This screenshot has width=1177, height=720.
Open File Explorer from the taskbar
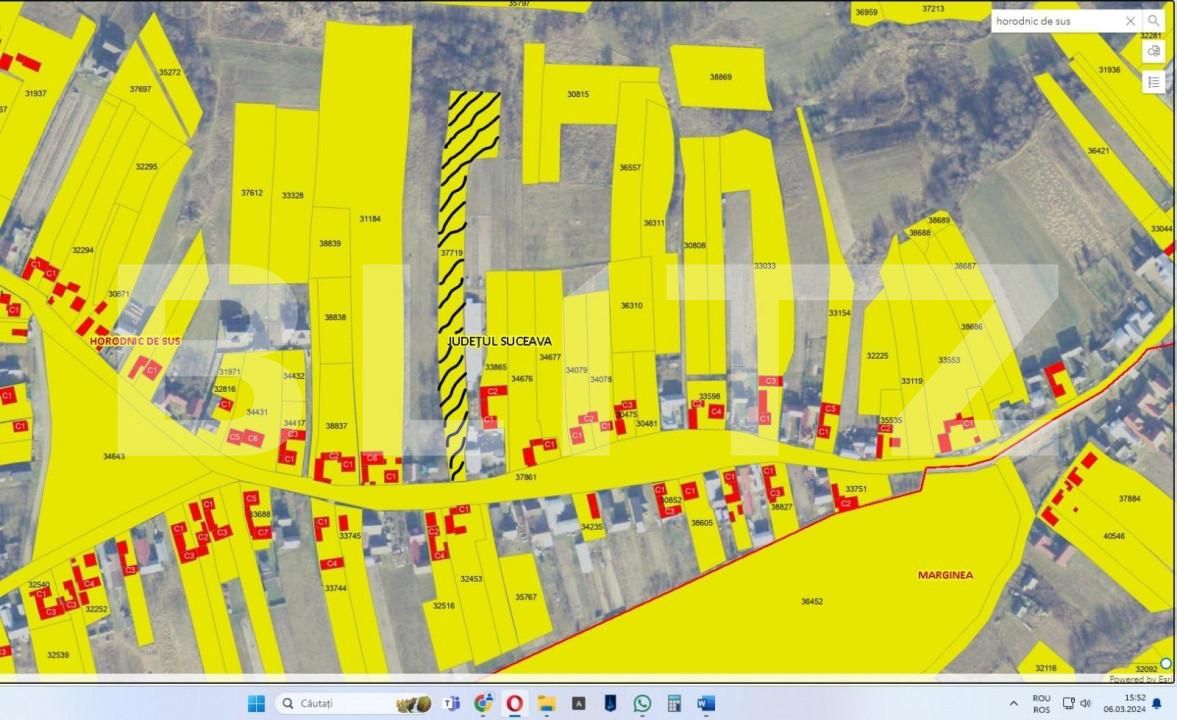[x=546, y=703]
